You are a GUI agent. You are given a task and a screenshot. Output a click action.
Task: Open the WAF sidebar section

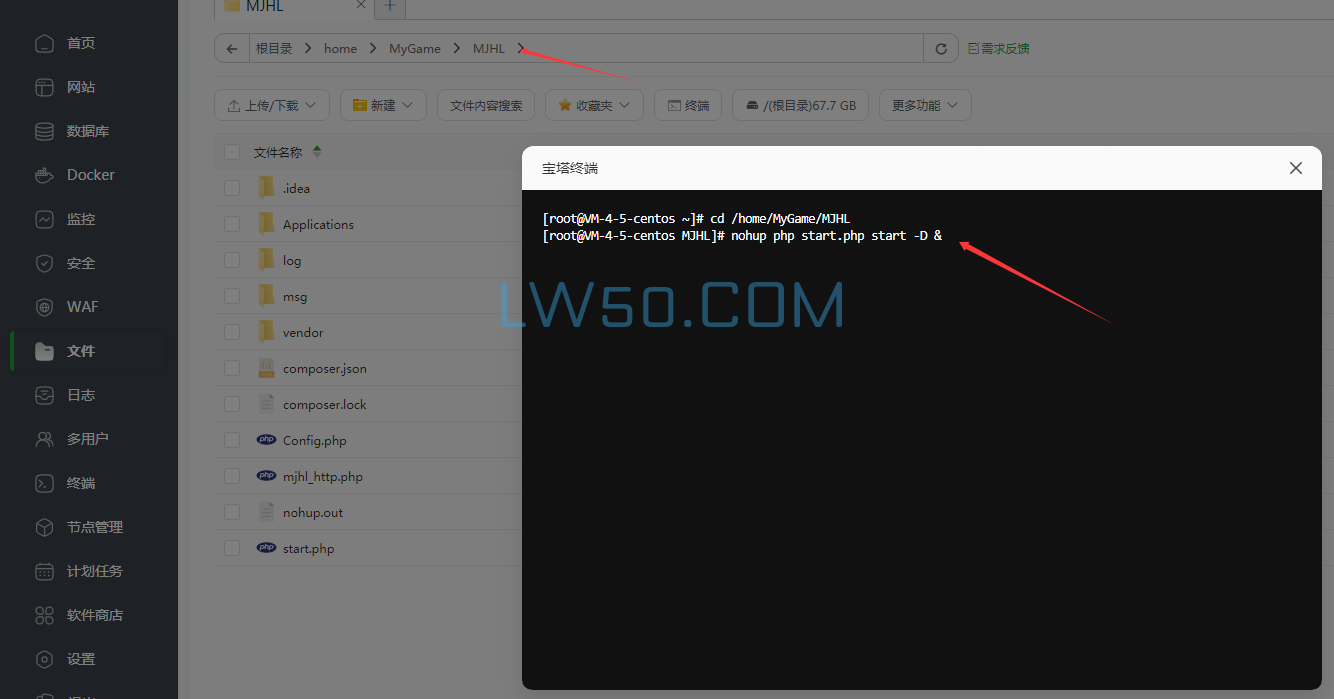(82, 307)
